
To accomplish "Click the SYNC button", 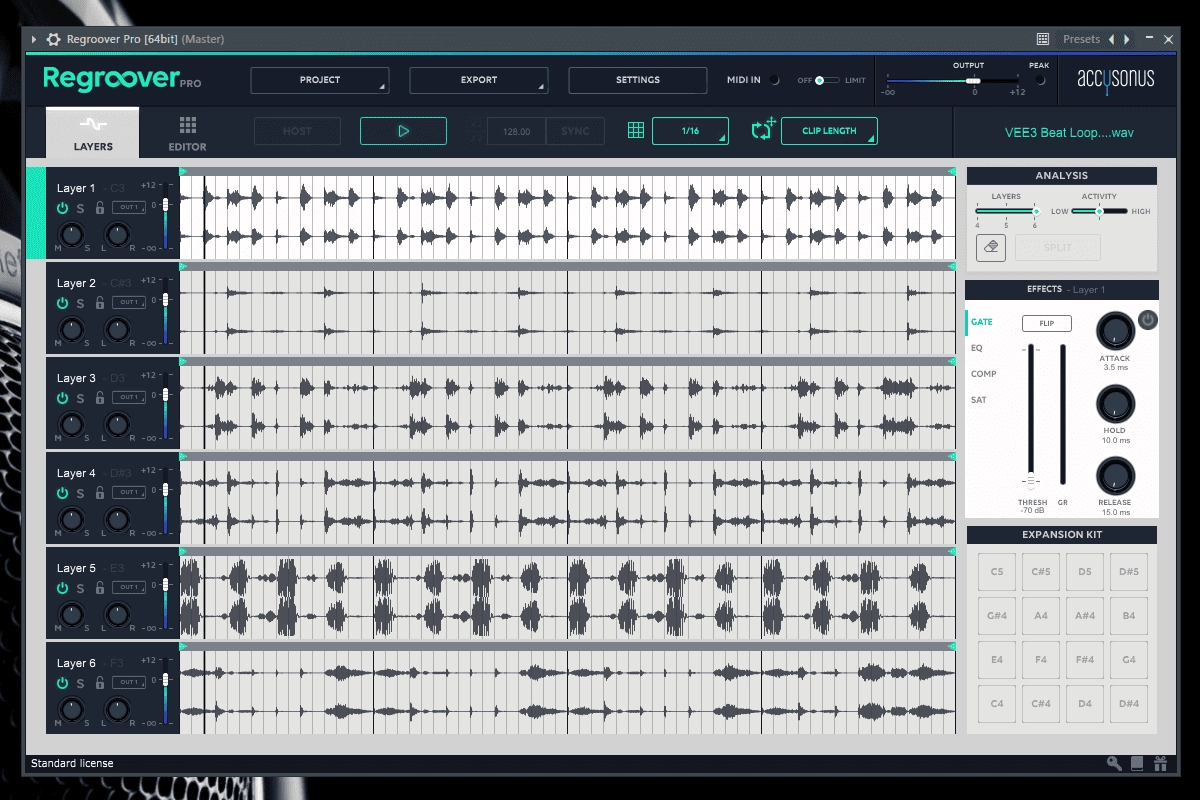I will click(x=575, y=131).
